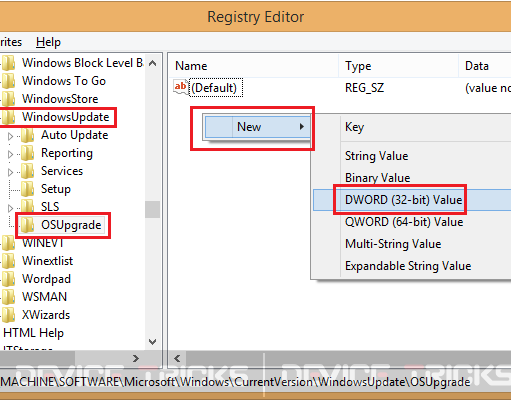Click the WindowsUpdate folder icon
This screenshot has width=511, height=400.
(8, 117)
